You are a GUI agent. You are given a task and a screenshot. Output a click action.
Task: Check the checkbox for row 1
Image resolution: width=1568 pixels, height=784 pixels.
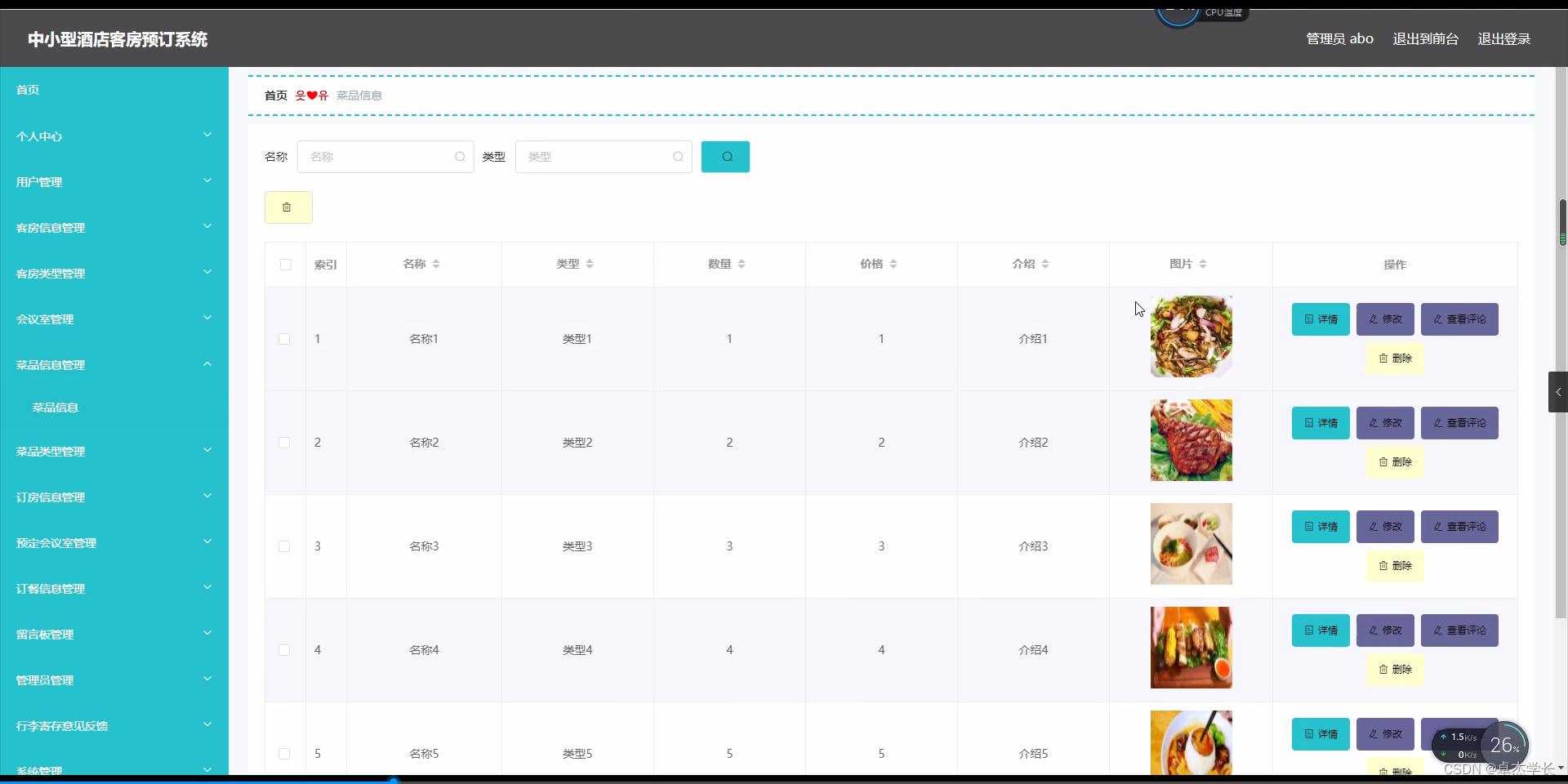point(283,339)
